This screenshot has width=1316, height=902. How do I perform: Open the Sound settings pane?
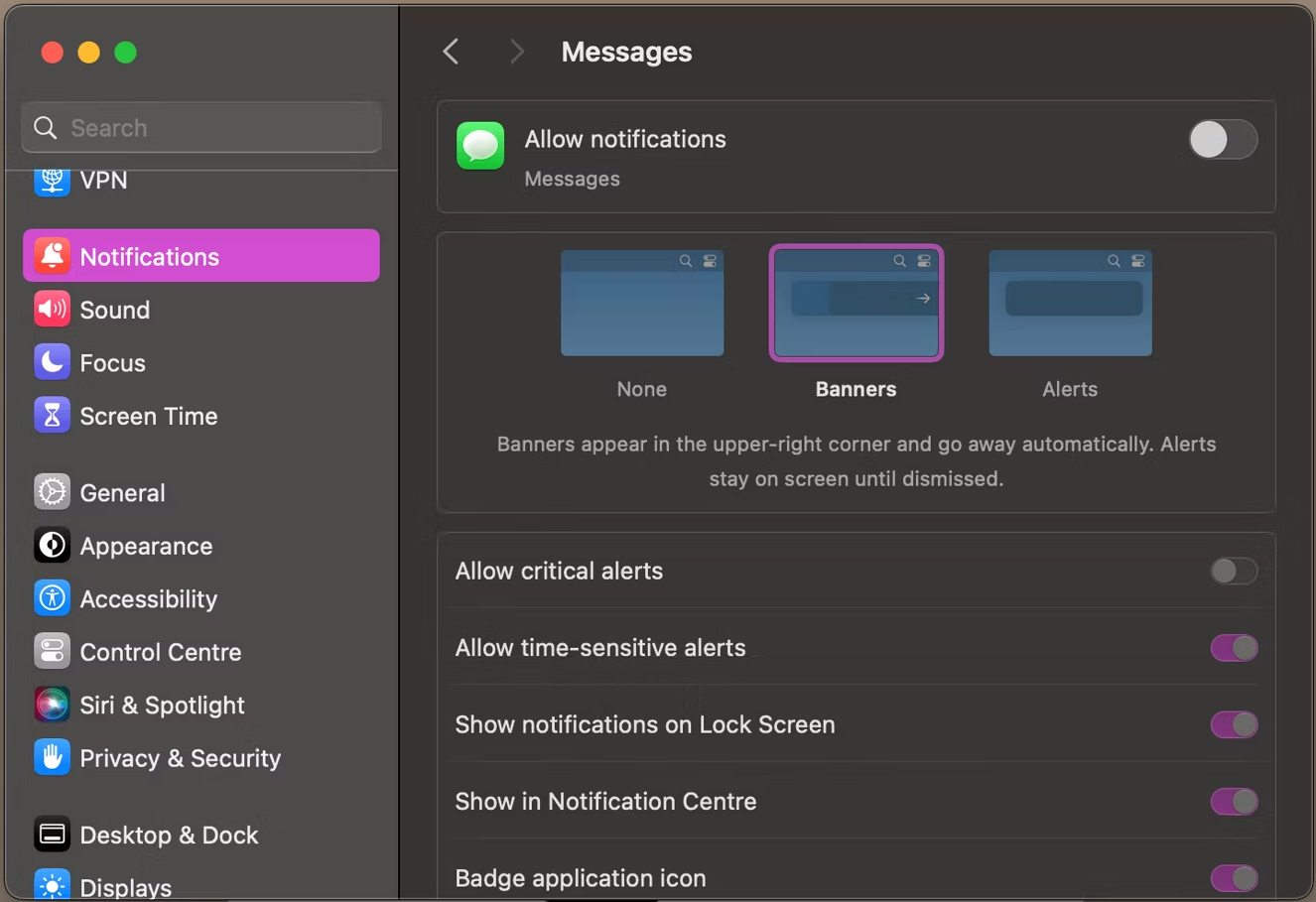201,310
